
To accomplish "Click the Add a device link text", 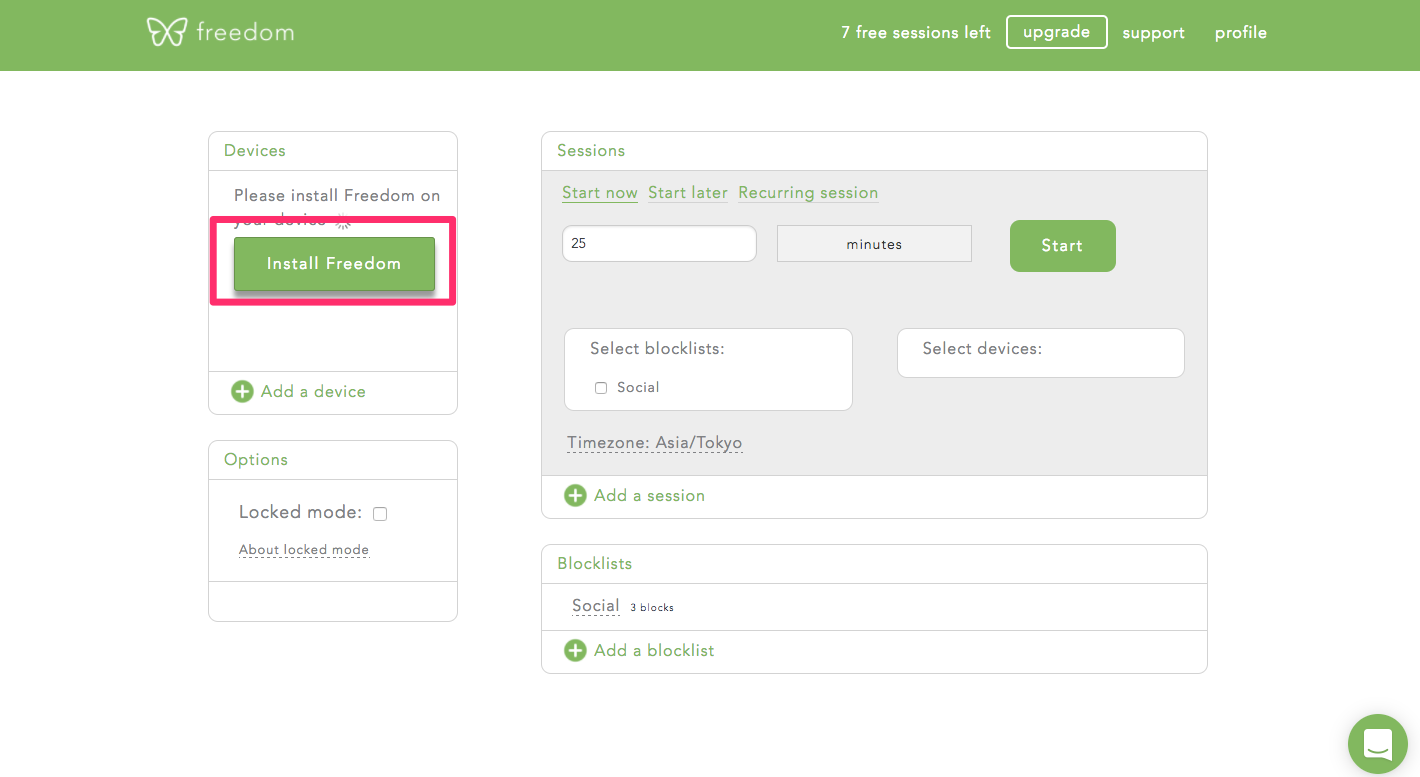I will (313, 391).
